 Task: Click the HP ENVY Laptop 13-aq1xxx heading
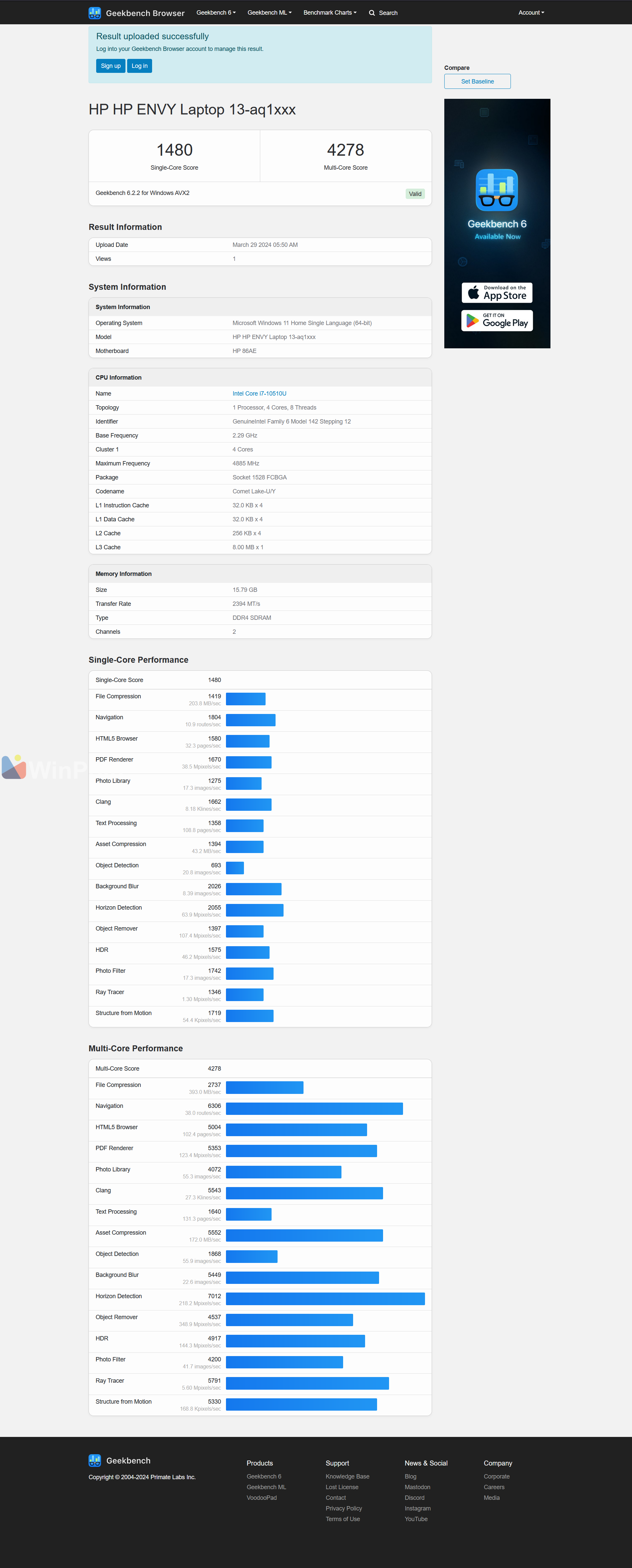click(192, 109)
